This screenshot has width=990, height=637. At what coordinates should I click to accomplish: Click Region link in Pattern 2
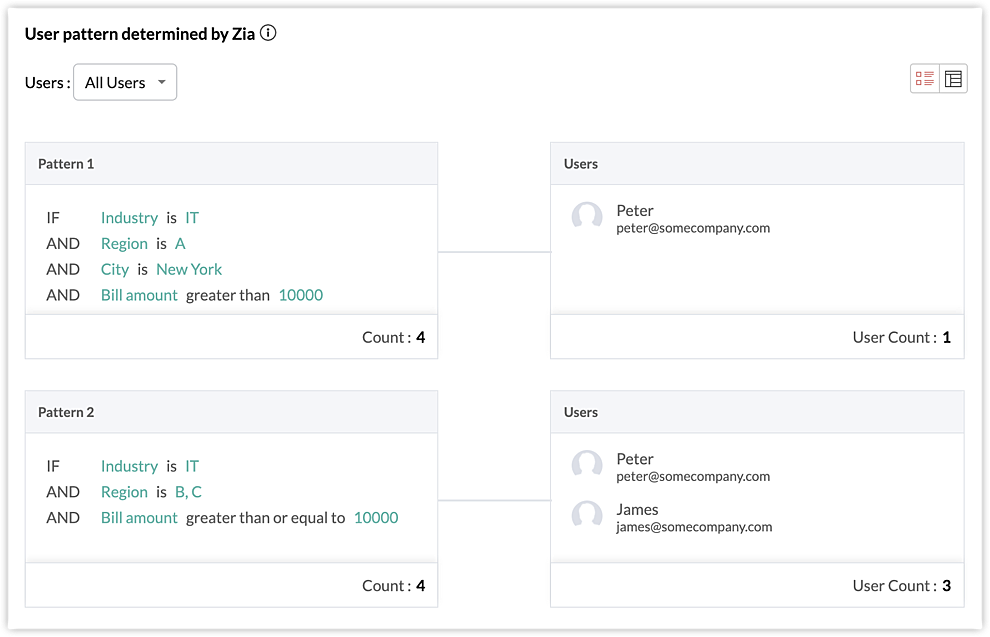pos(124,492)
